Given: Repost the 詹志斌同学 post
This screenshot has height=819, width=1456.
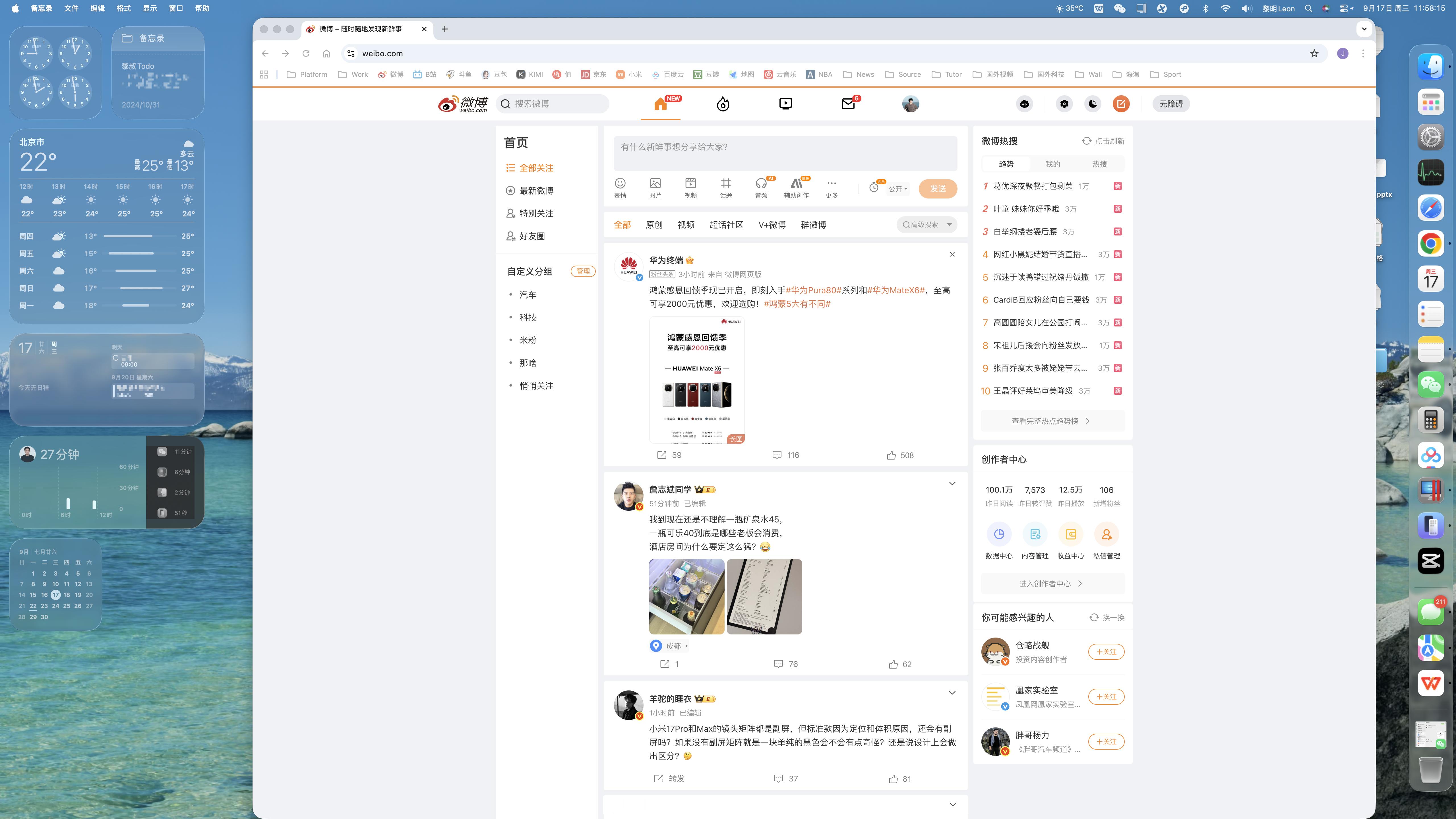Looking at the screenshot, I should click(x=670, y=664).
